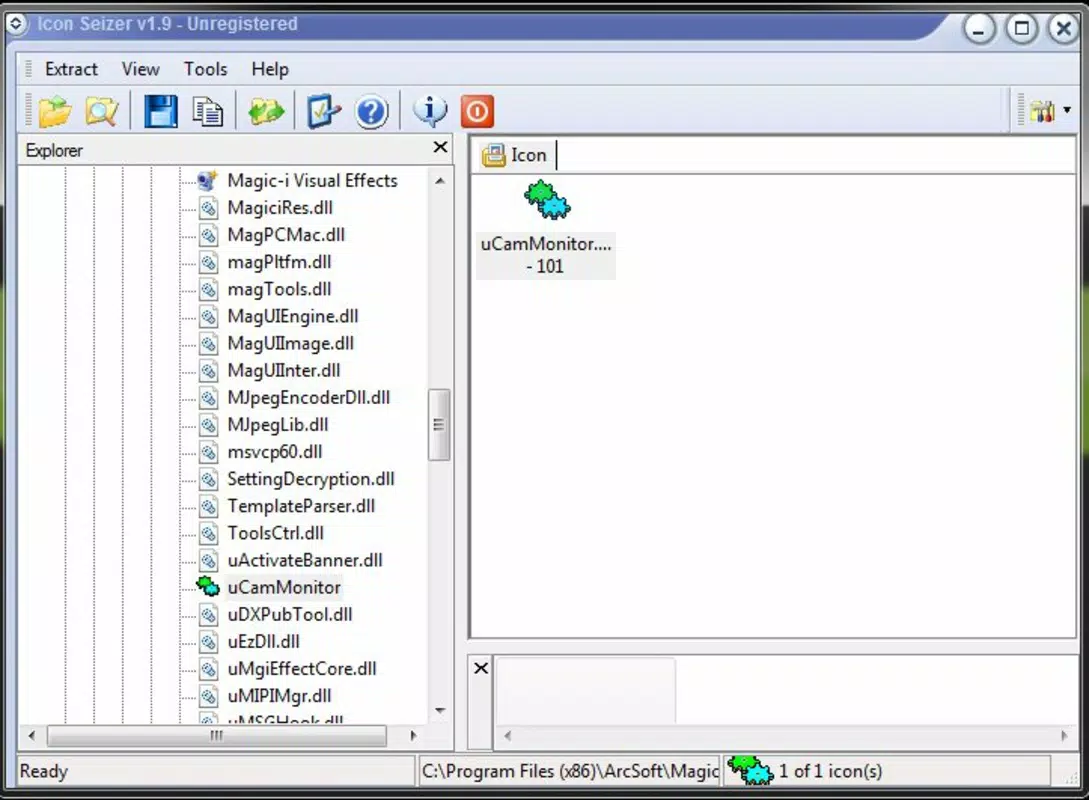Open the View menu
Image resolution: width=1089 pixels, height=800 pixels.
(140, 69)
